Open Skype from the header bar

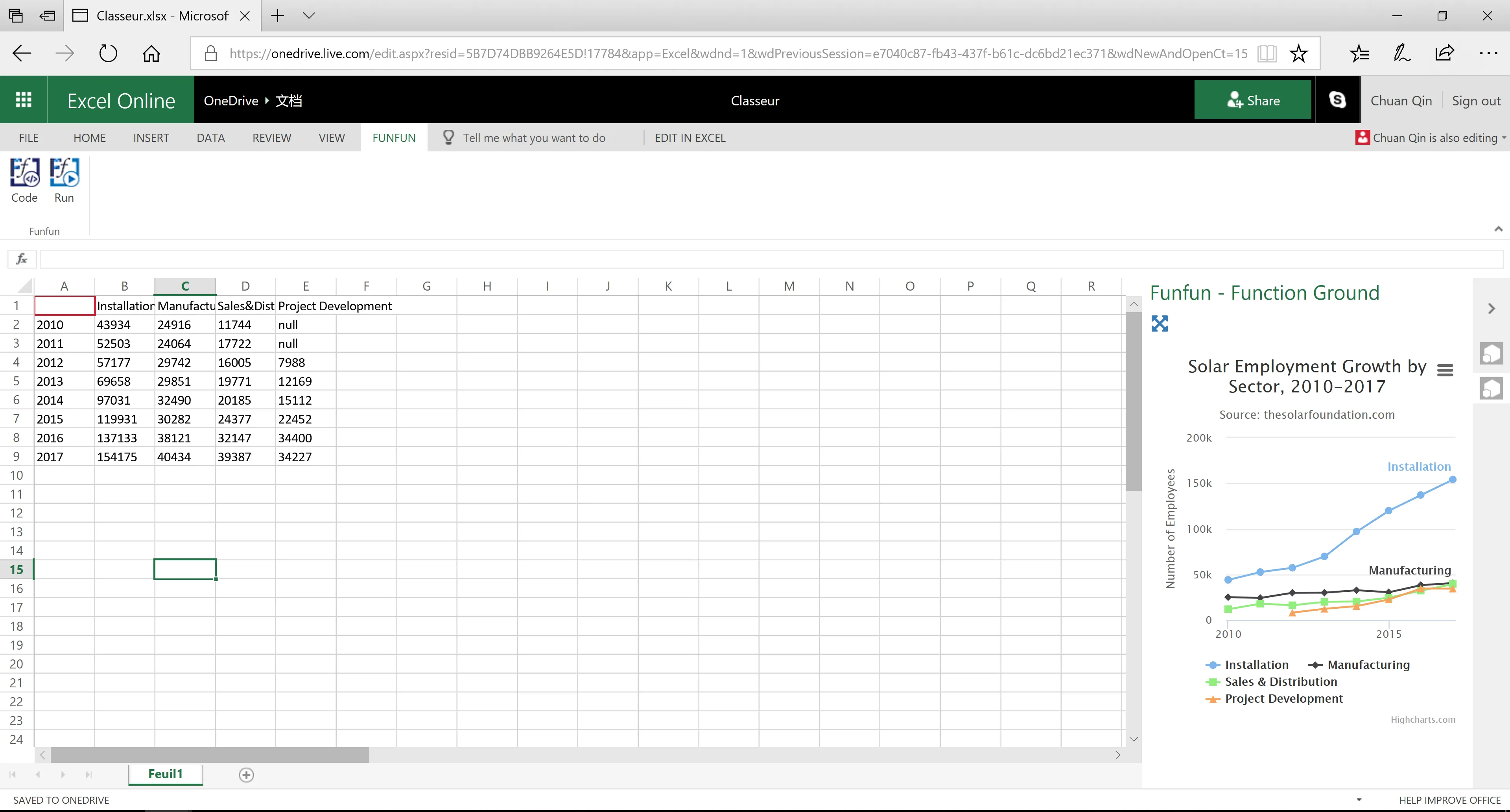[1337, 100]
